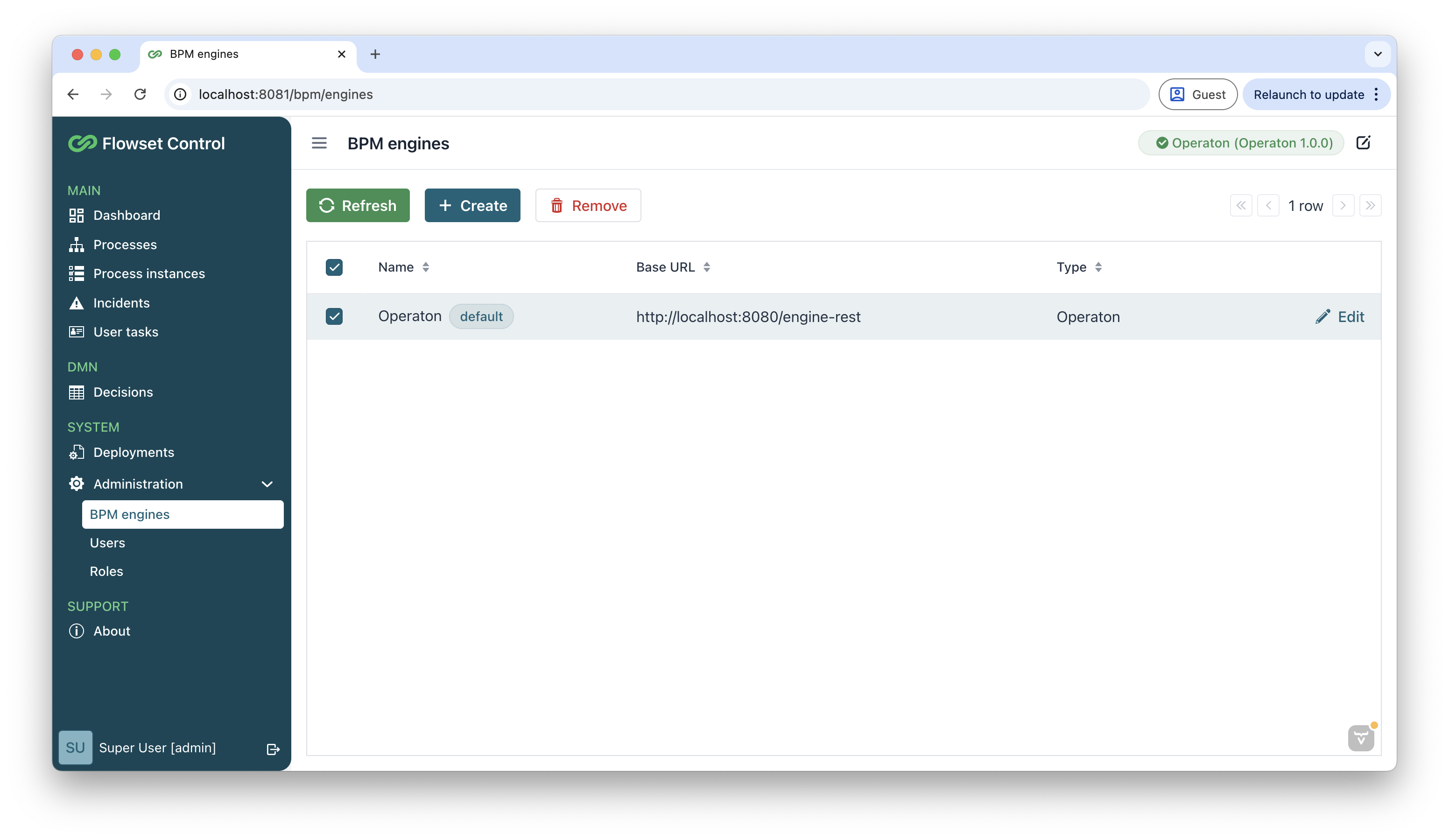Open the browser tab overview chevron
Image resolution: width=1449 pixels, height=840 pixels.
coord(1377,54)
